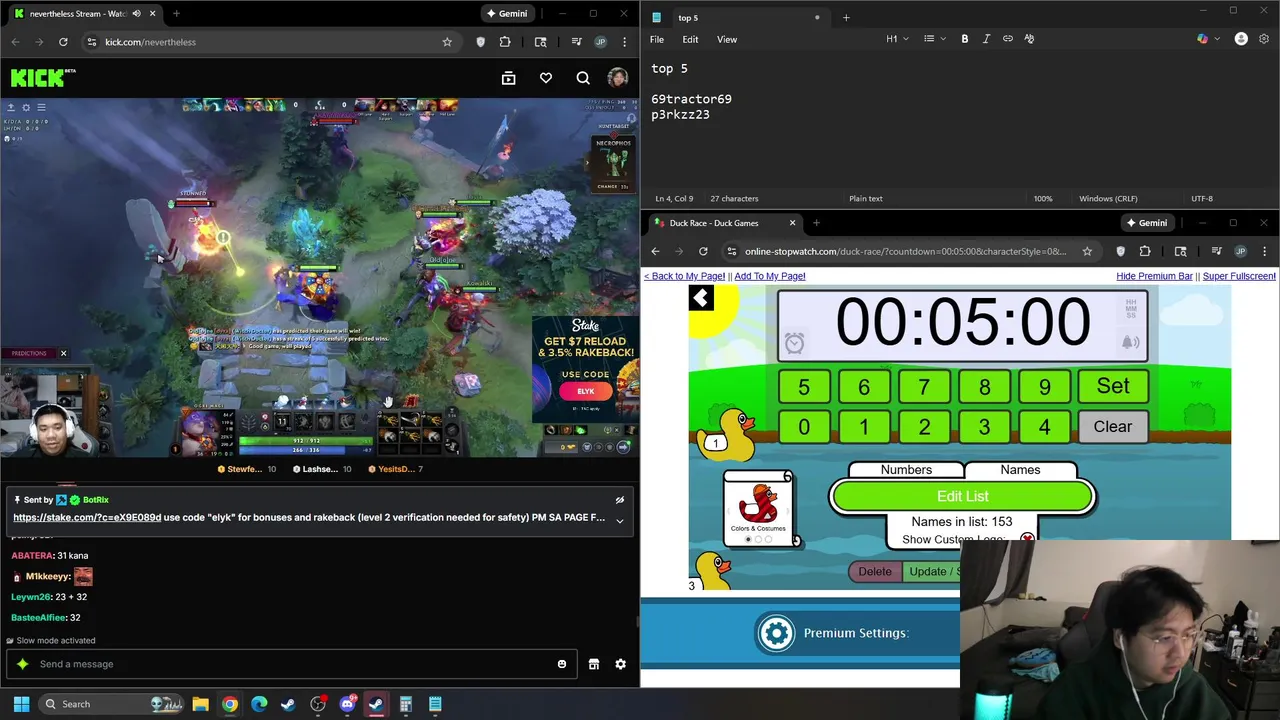Click 'Back to My Page!' link

click(684, 276)
